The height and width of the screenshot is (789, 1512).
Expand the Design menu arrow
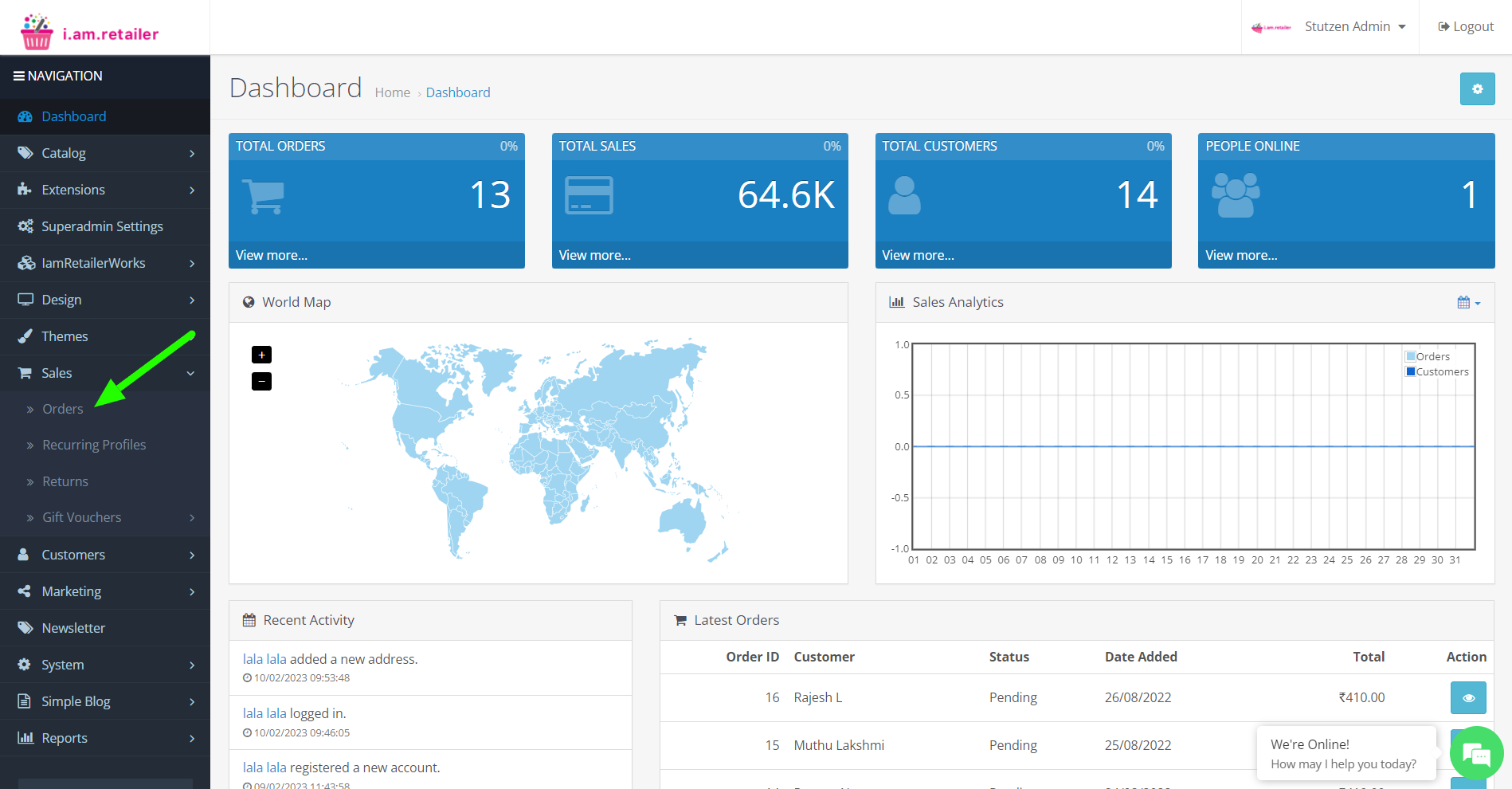(192, 300)
